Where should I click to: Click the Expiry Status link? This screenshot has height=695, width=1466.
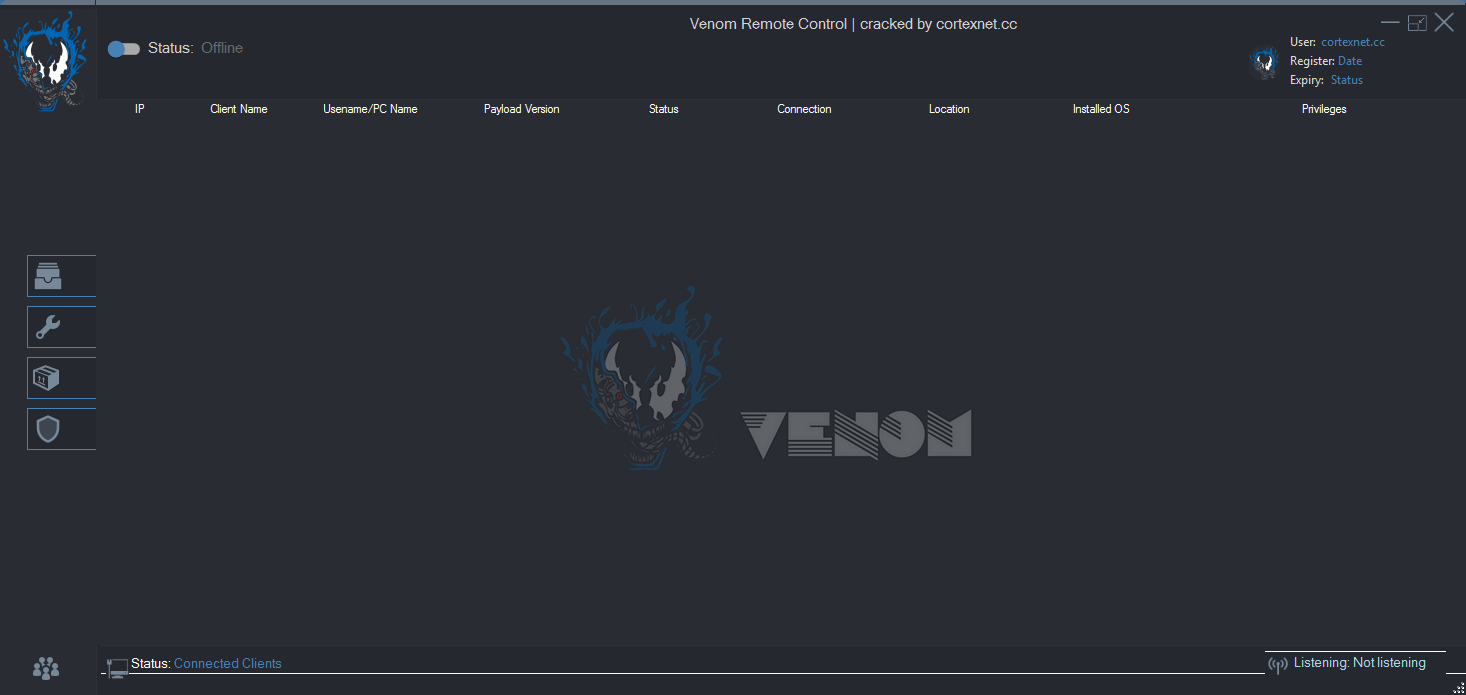pyautogui.click(x=1346, y=80)
